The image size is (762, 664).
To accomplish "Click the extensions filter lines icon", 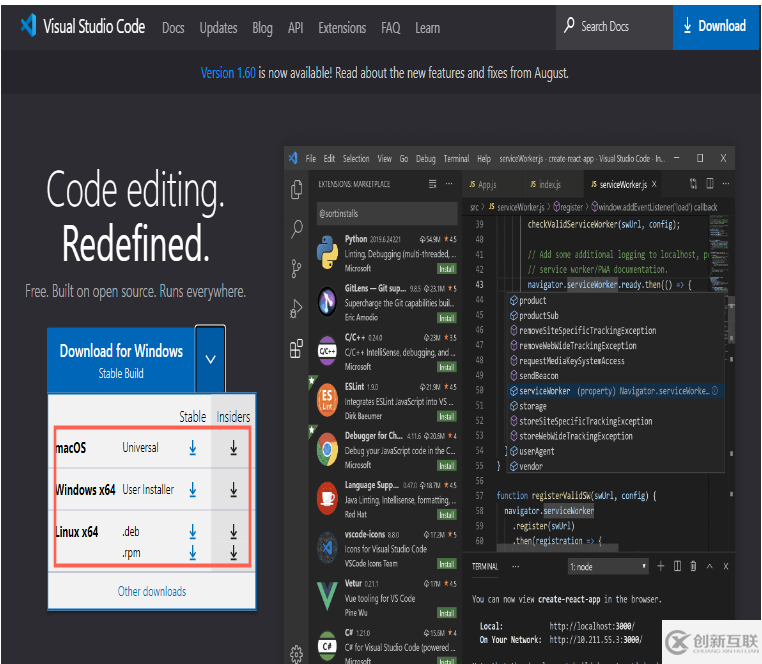I will [x=433, y=184].
